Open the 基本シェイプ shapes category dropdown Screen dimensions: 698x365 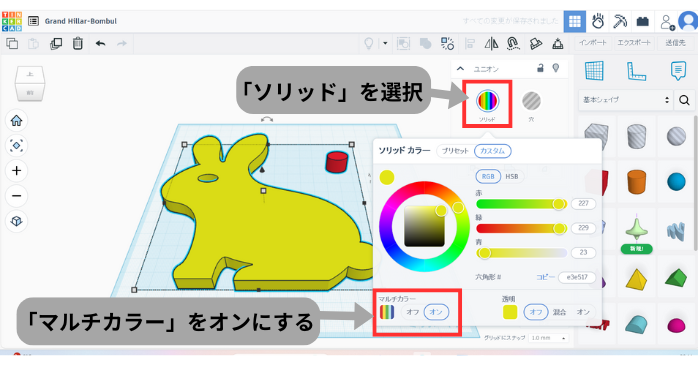pos(626,100)
